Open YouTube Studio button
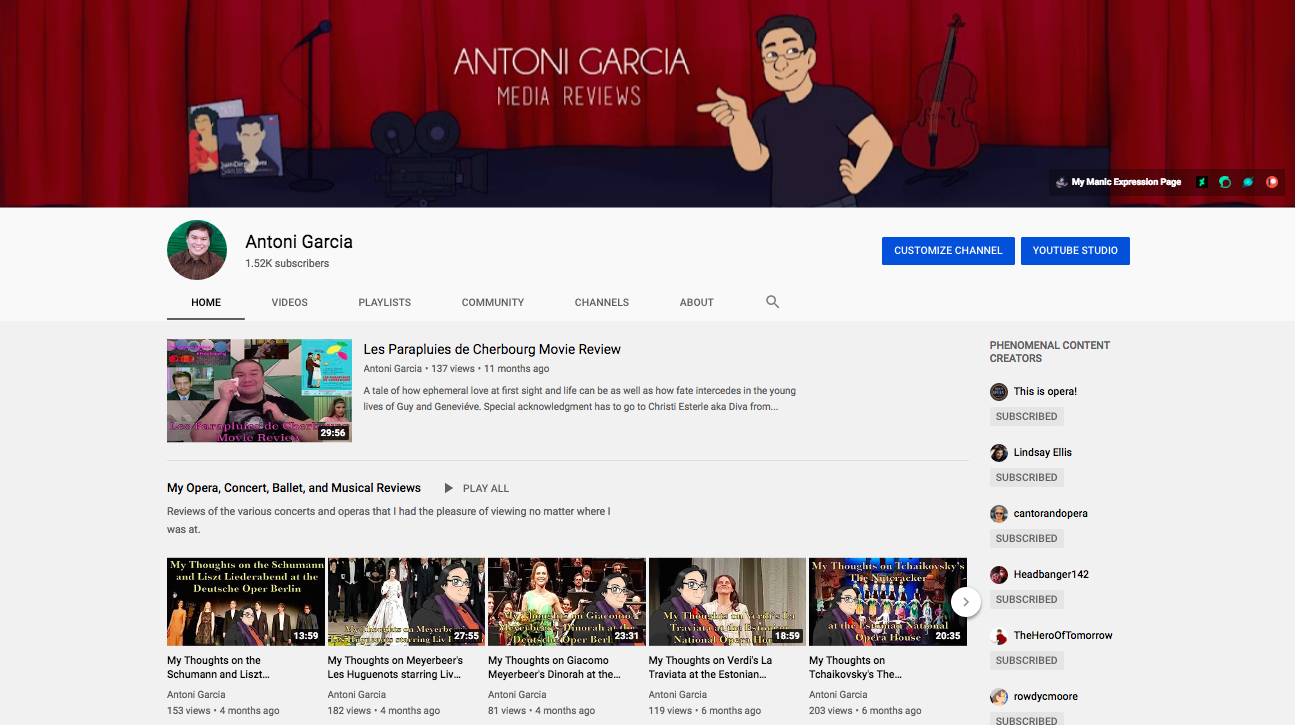 point(1075,251)
